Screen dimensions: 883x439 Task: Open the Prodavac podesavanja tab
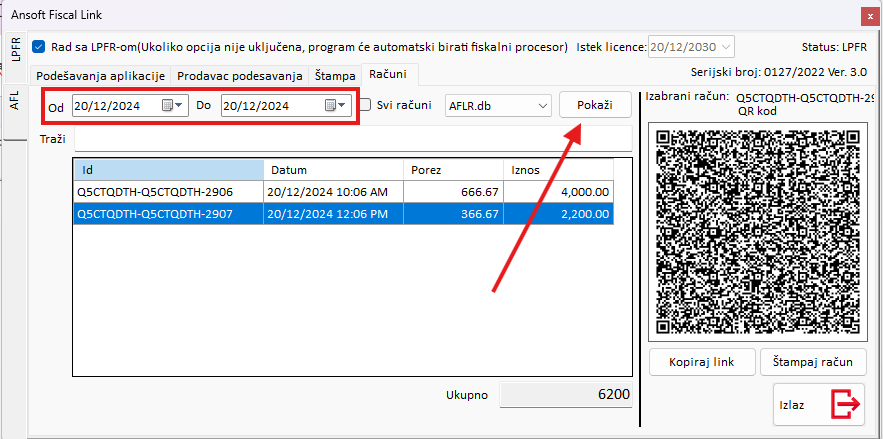(240, 76)
